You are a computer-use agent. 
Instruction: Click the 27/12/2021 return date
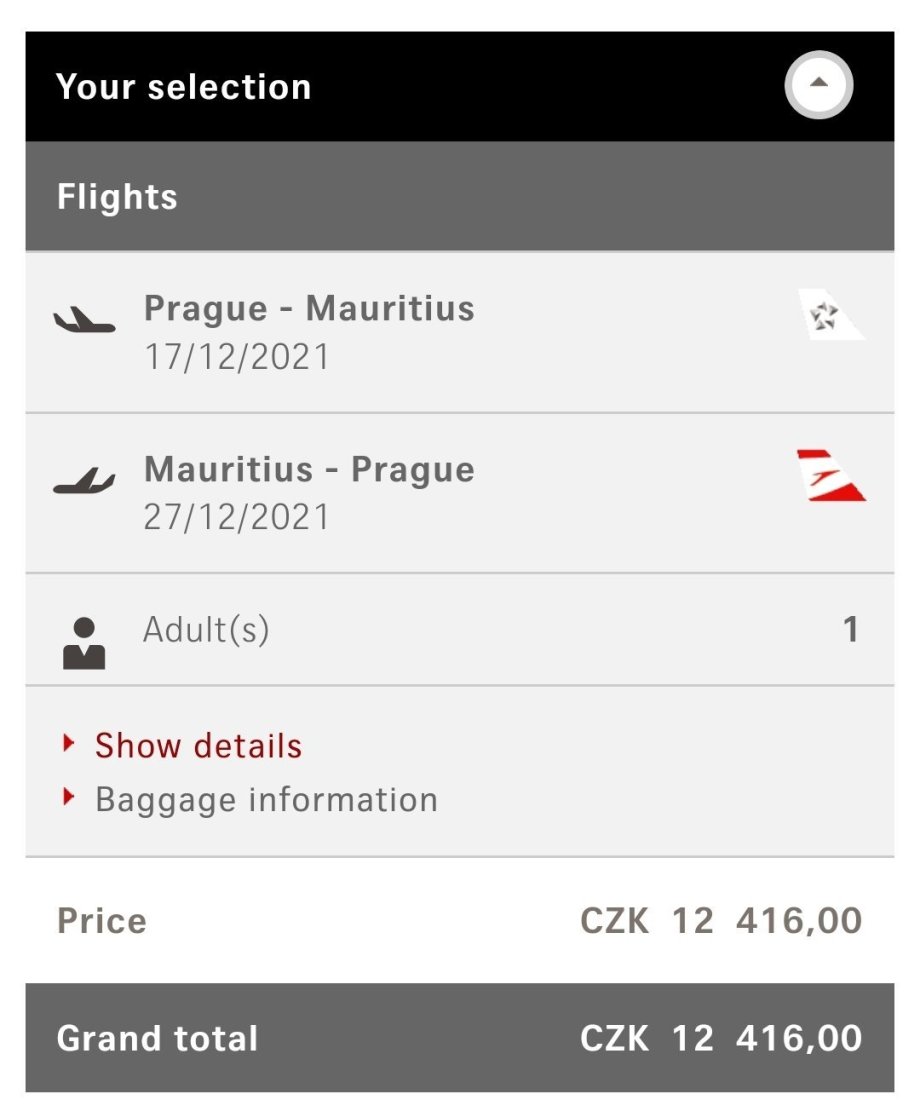coord(236,517)
